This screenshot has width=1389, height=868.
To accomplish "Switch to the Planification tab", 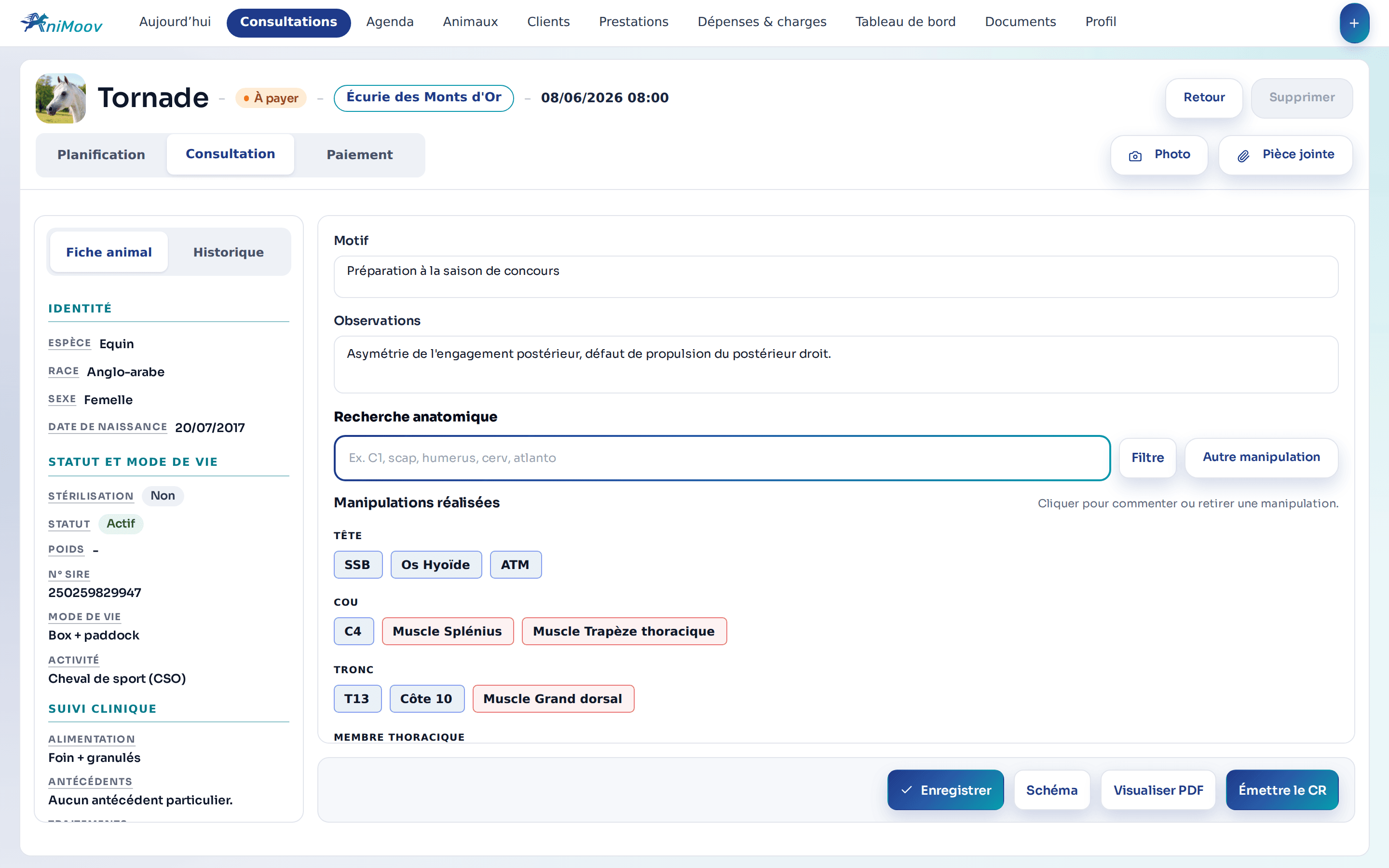I will tap(101, 155).
